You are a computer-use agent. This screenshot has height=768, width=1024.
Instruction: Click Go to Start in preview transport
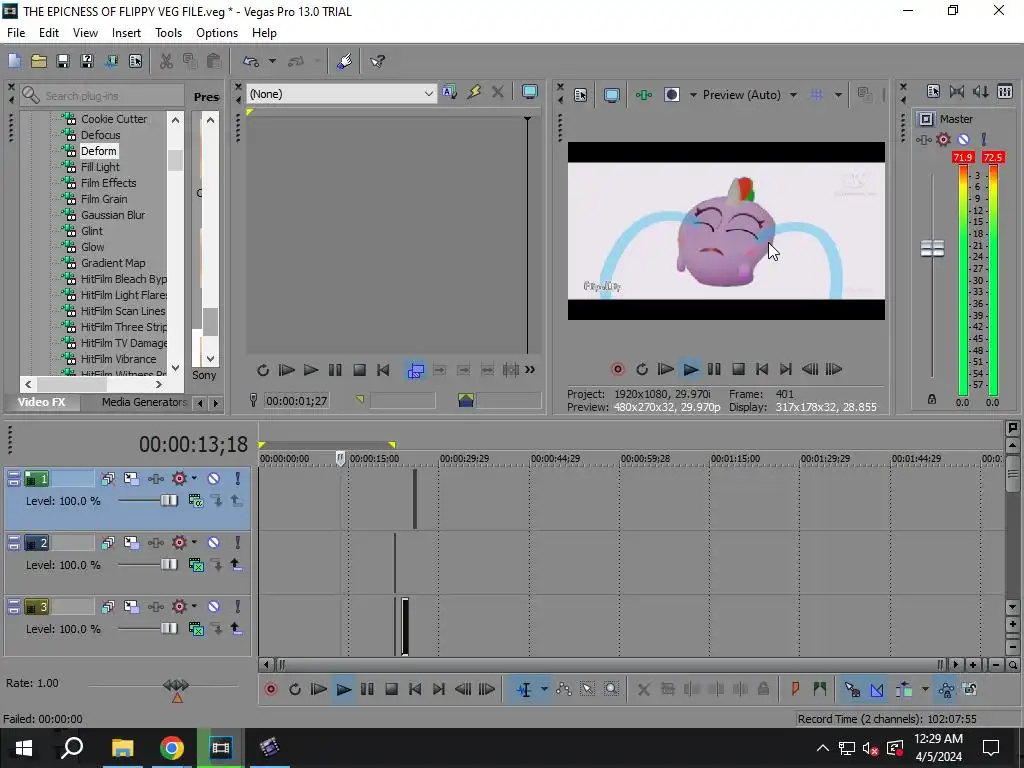[x=761, y=370]
